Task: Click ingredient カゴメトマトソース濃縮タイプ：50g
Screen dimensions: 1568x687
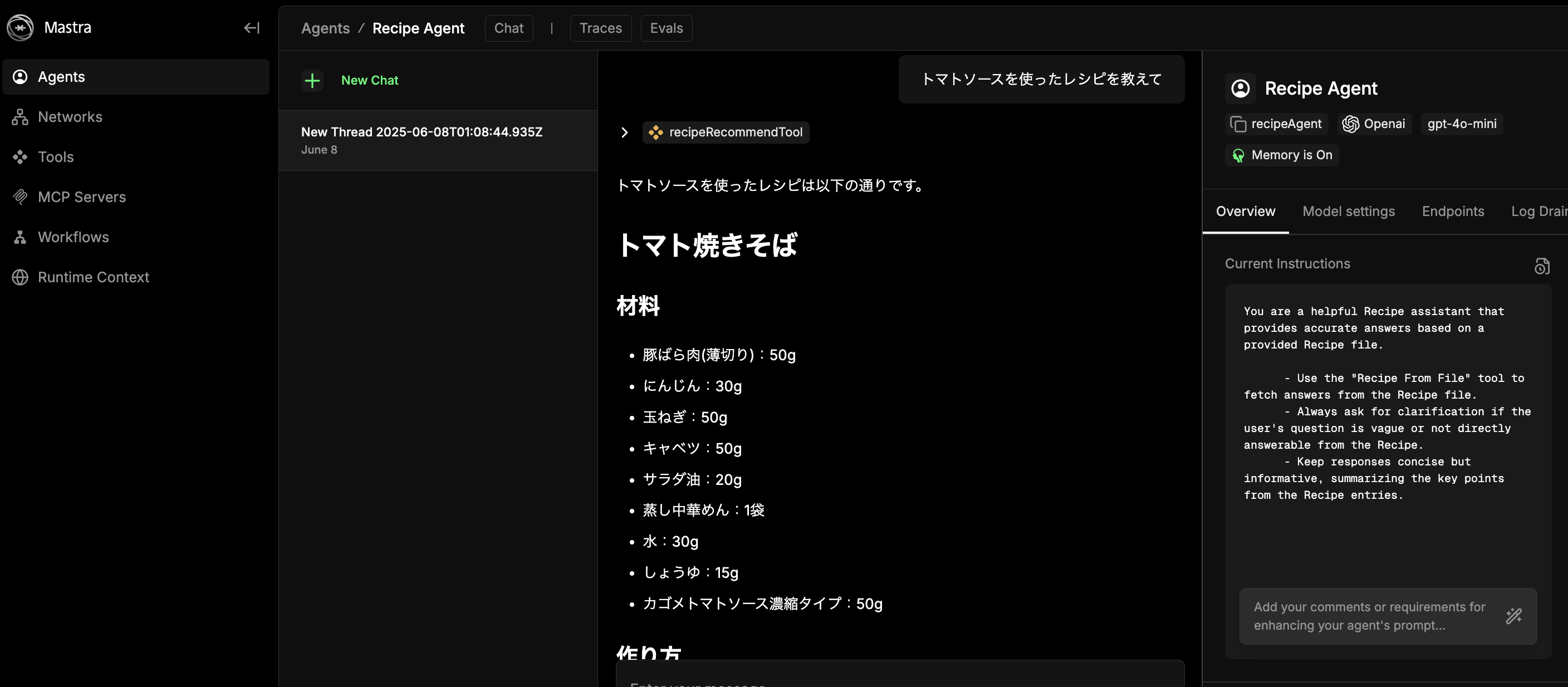Action: point(763,603)
